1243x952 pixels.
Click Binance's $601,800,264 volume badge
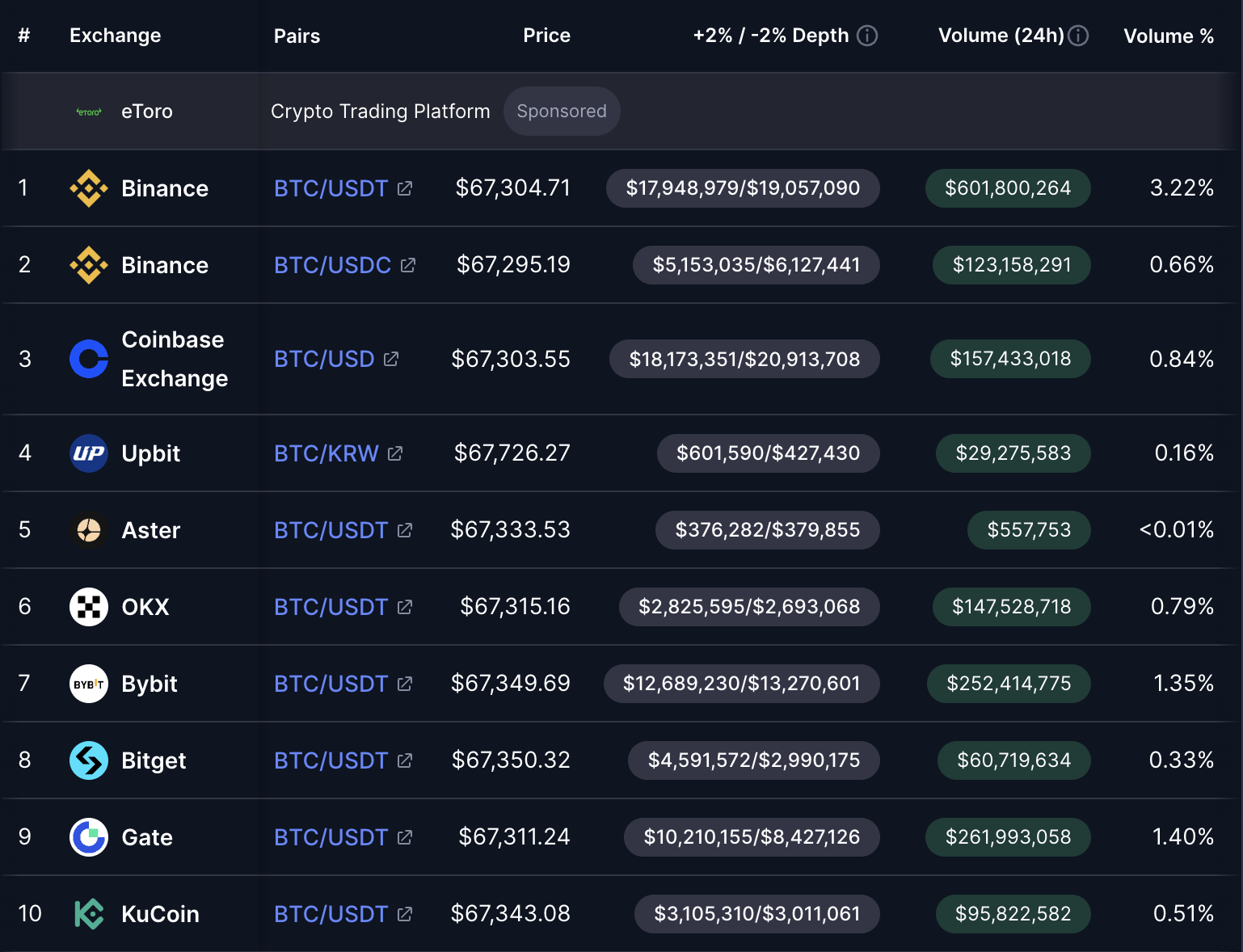pyautogui.click(x=1008, y=188)
